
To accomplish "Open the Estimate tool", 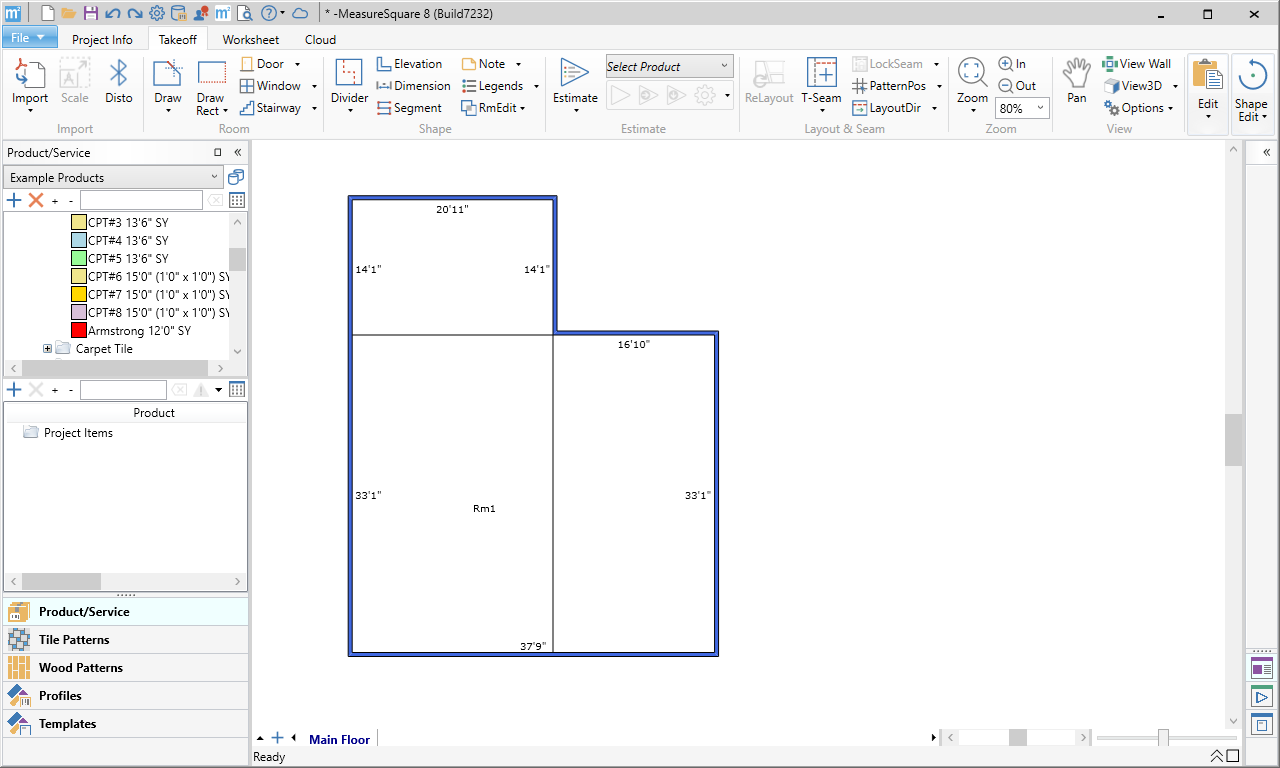I will click(x=575, y=82).
